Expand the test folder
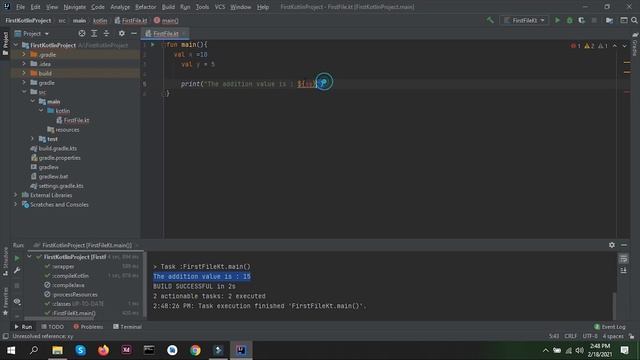The width and height of the screenshot is (640, 360). (32, 139)
